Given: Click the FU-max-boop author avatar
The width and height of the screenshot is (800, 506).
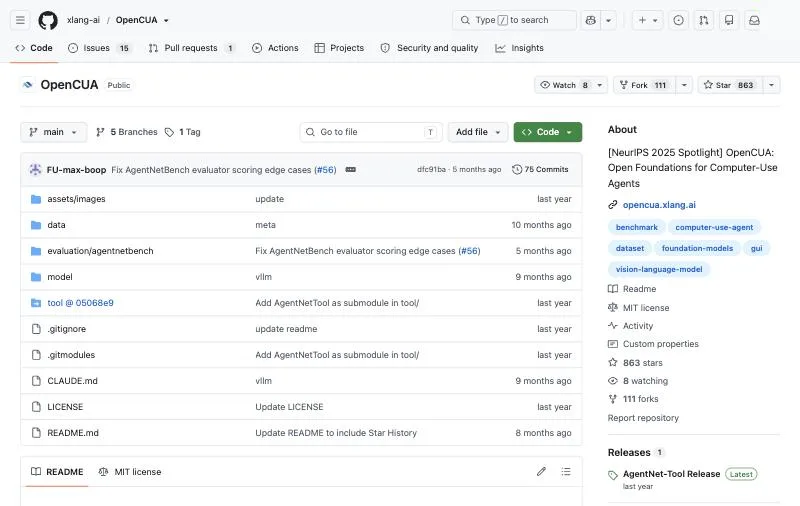Looking at the screenshot, I should point(35,169).
